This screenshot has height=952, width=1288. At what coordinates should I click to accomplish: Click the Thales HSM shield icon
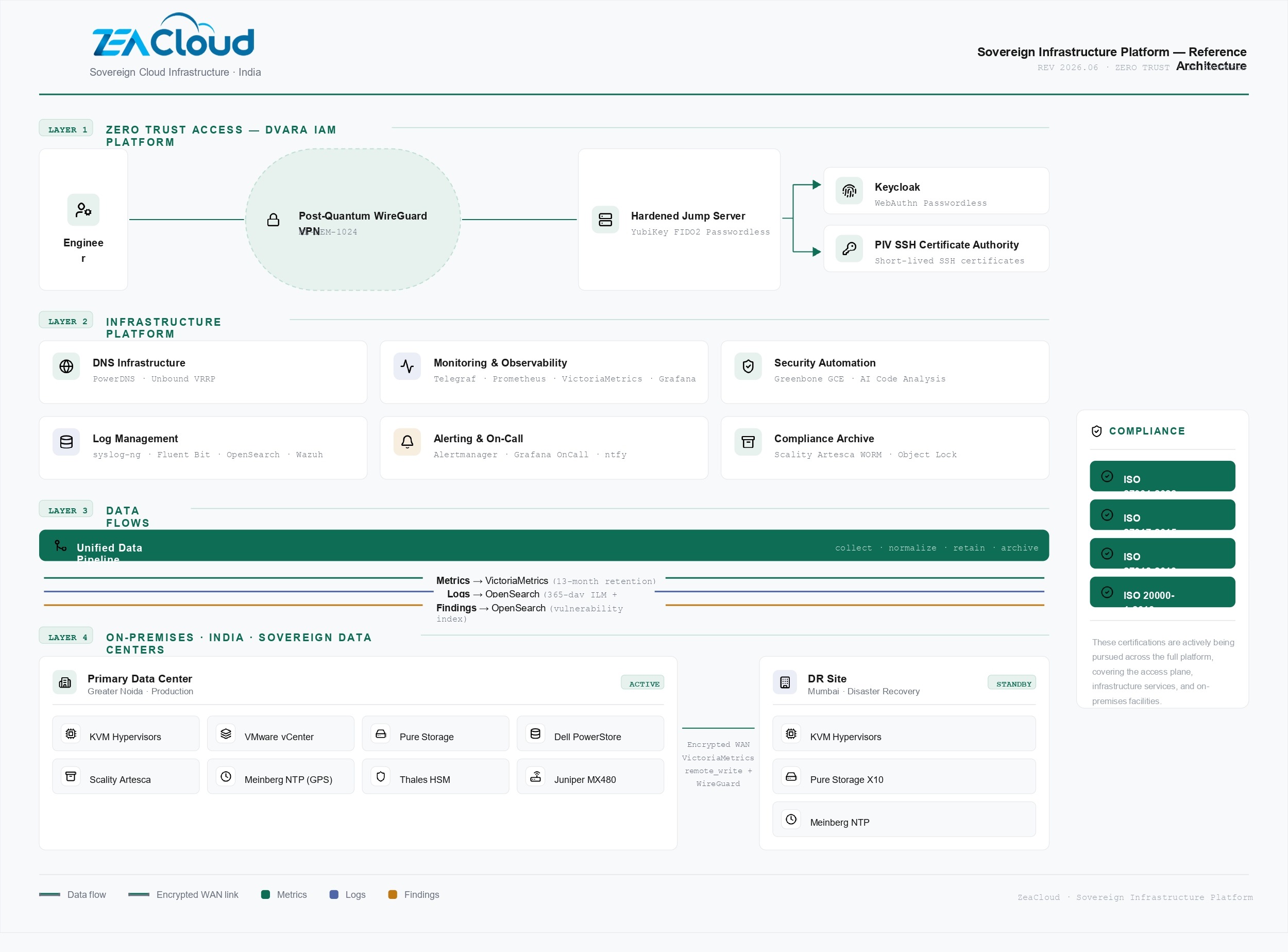pyautogui.click(x=381, y=776)
